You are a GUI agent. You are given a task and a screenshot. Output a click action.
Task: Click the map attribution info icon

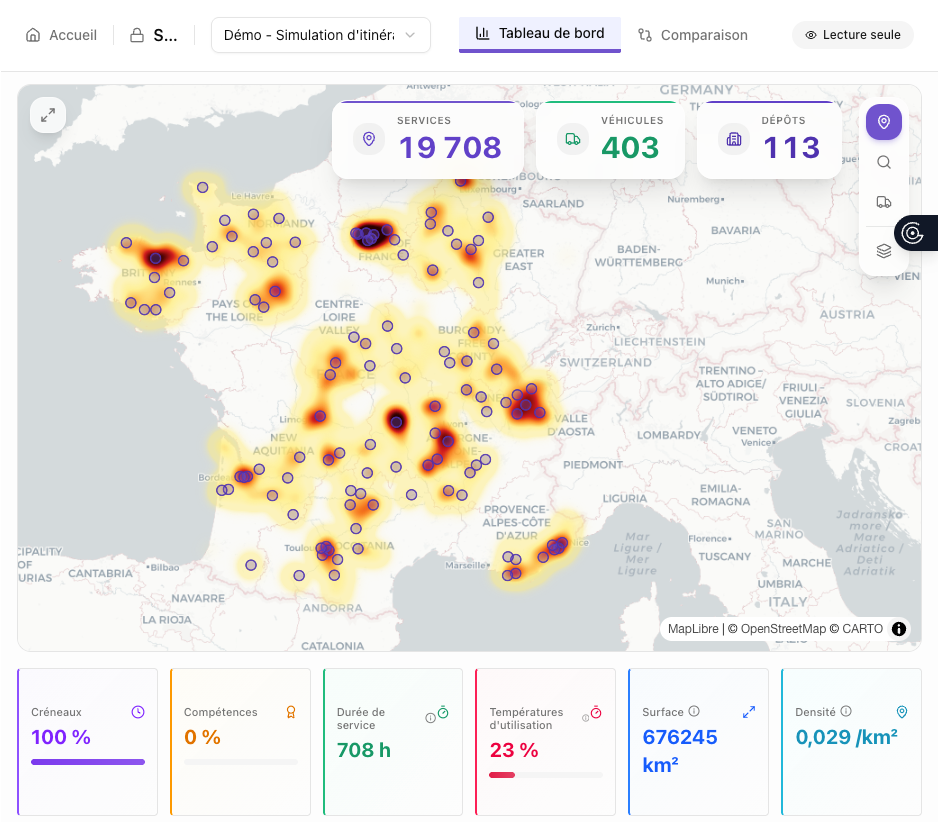(899, 629)
